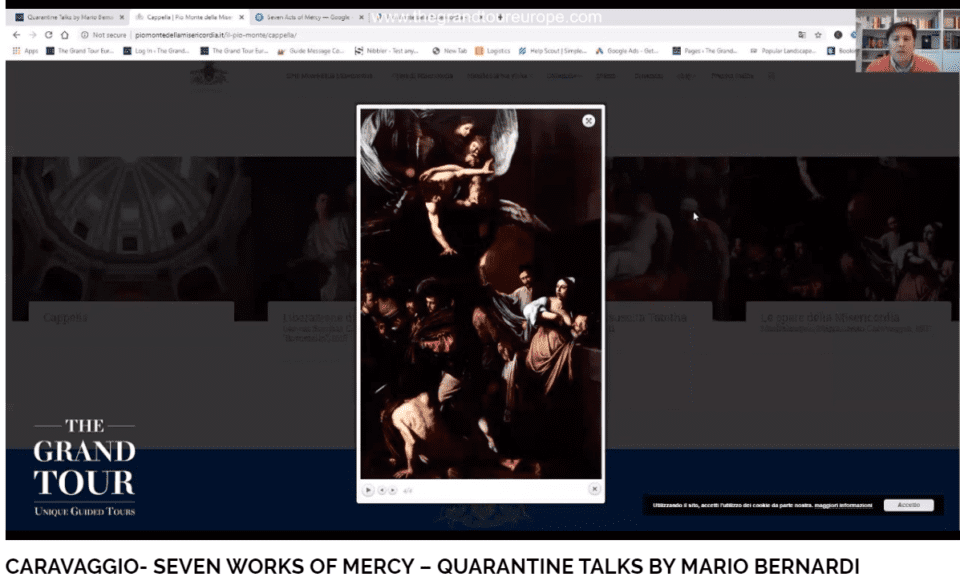The image size is (960, 585).
Task: Close the Seven Acts of Mercy tab
Action: click(x=361, y=17)
